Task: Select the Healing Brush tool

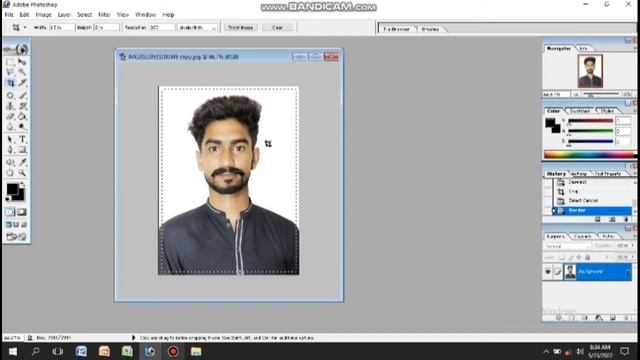Action: tap(10, 96)
